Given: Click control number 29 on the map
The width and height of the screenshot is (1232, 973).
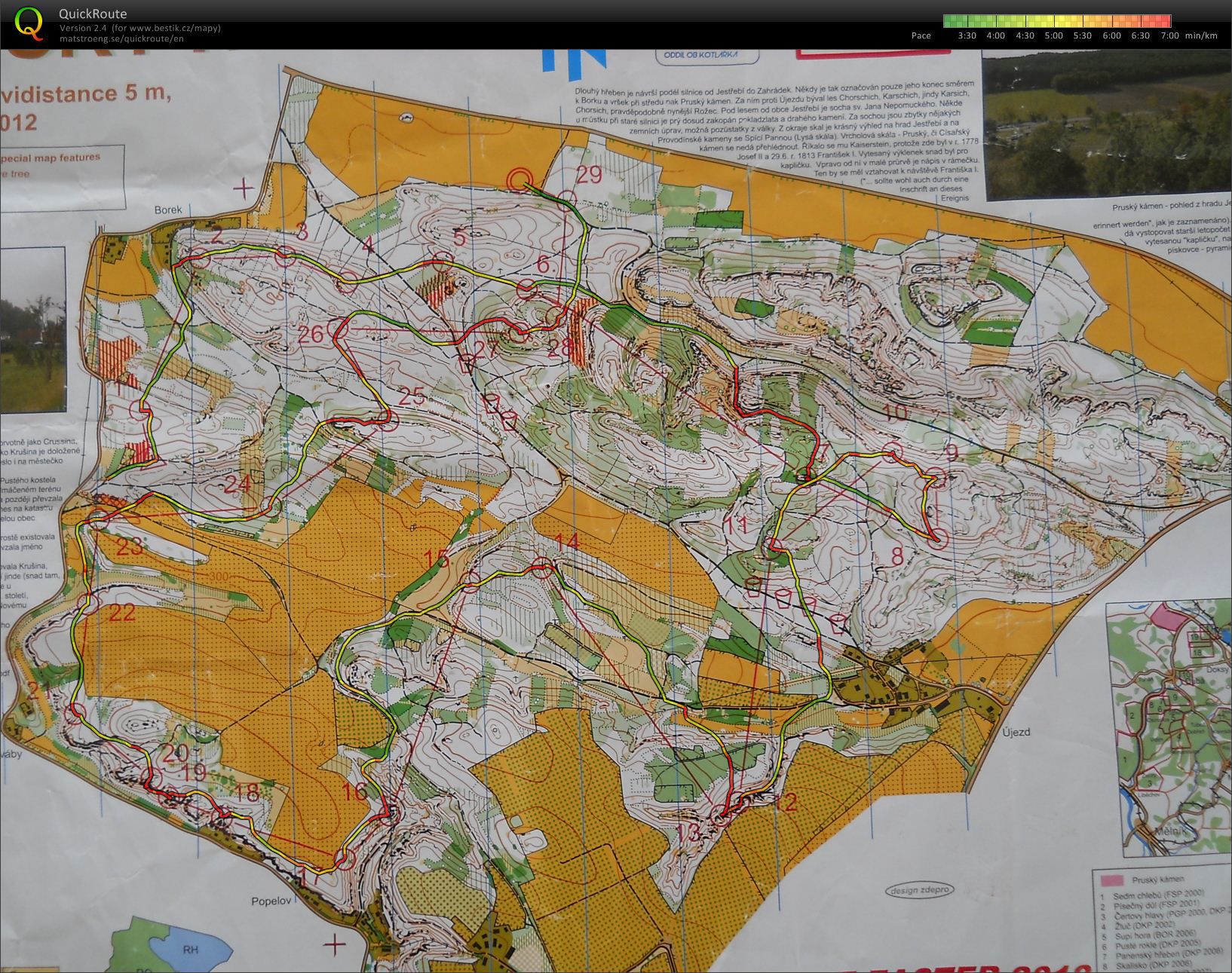Looking at the screenshot, I should (x=589, y=174).
